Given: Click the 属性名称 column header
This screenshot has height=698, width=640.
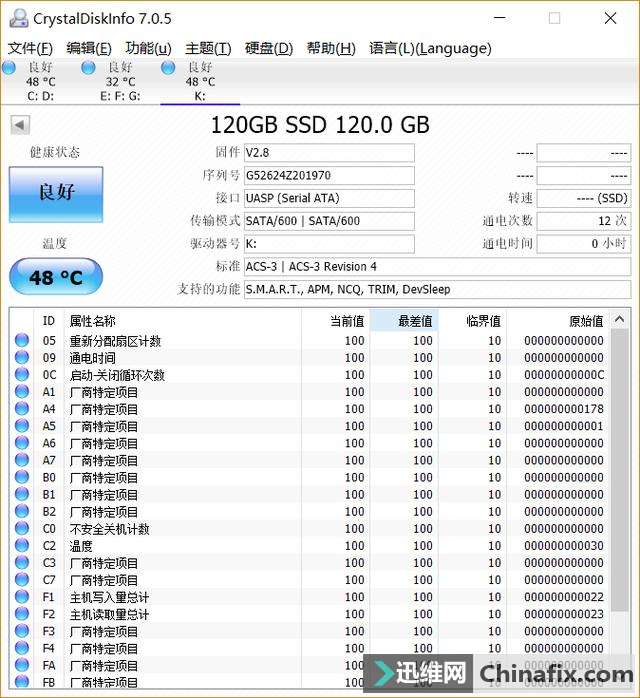Looking at the screenshot, I should [x=182, y=321].
